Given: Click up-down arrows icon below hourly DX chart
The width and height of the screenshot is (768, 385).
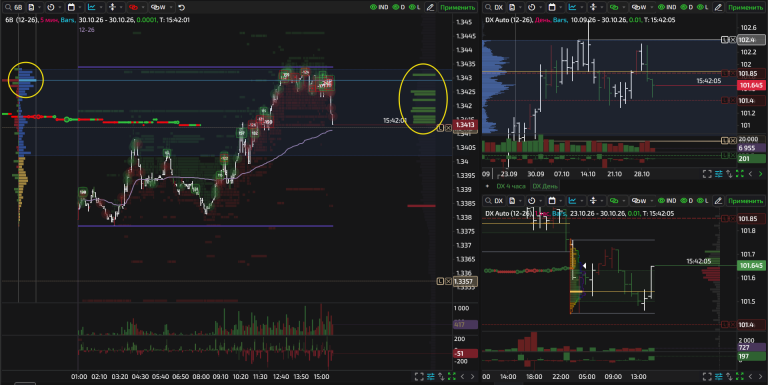Looking at the screenshot, I should pos(729,377).
